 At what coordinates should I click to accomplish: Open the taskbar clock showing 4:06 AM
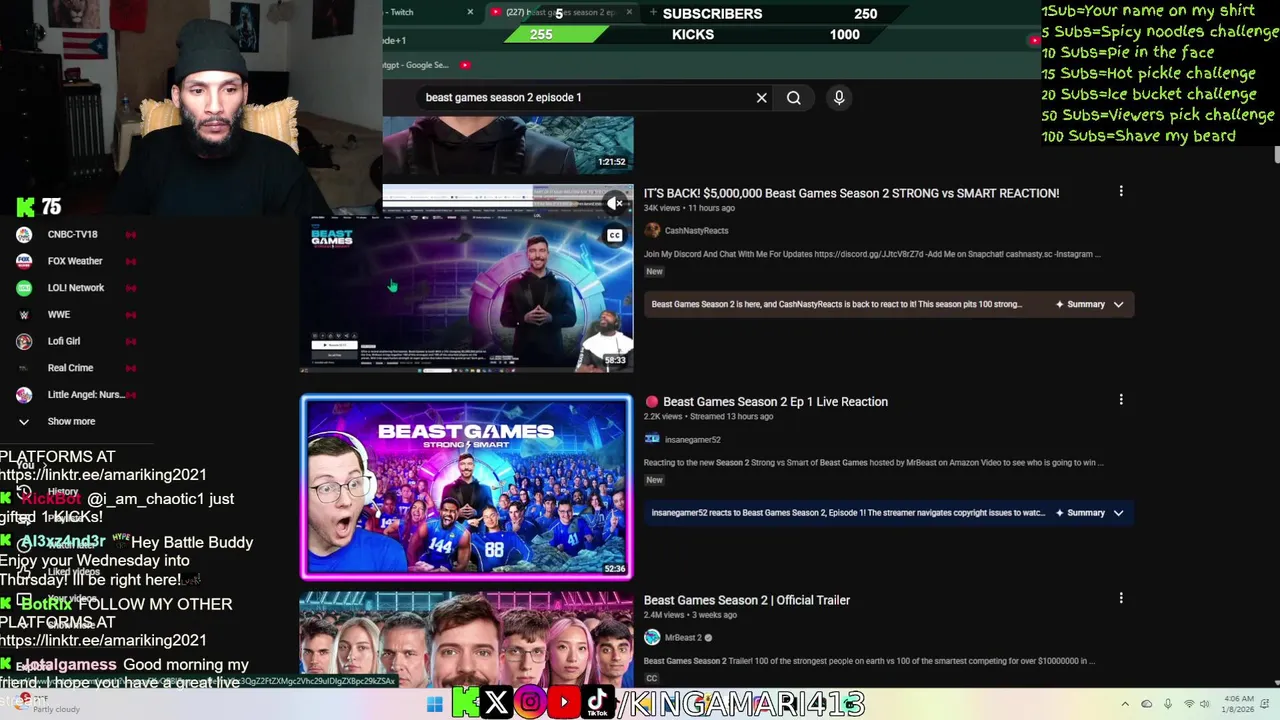pos(1237,704)
